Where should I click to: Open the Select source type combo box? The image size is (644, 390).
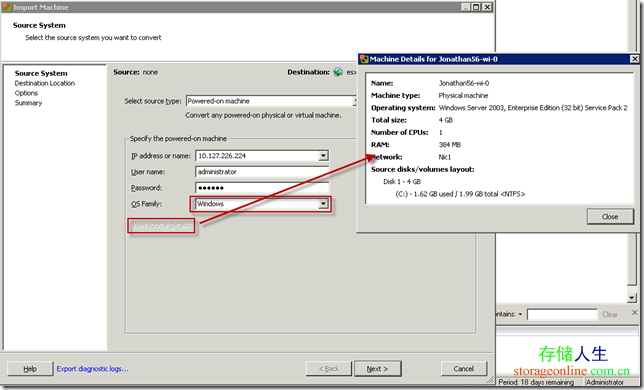pyautogui.click(x=271, y=101)
